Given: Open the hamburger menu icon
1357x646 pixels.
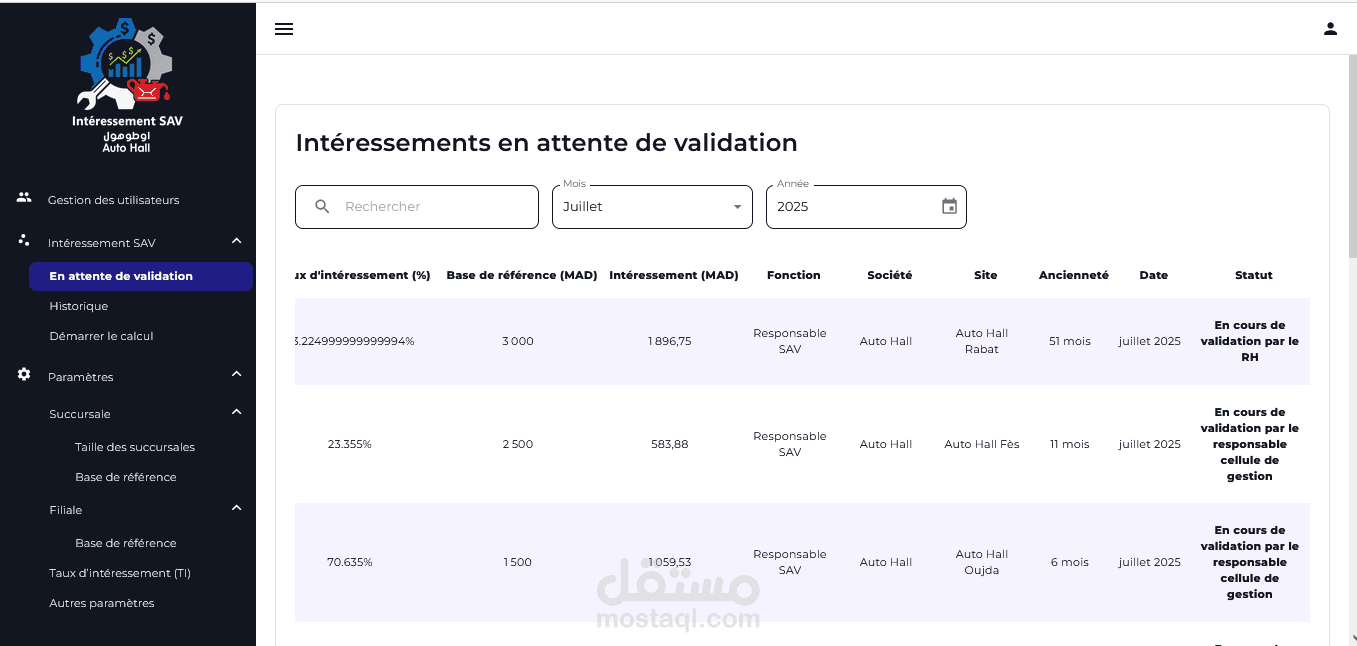Looking at the screenshot, I should pos(284,28).
